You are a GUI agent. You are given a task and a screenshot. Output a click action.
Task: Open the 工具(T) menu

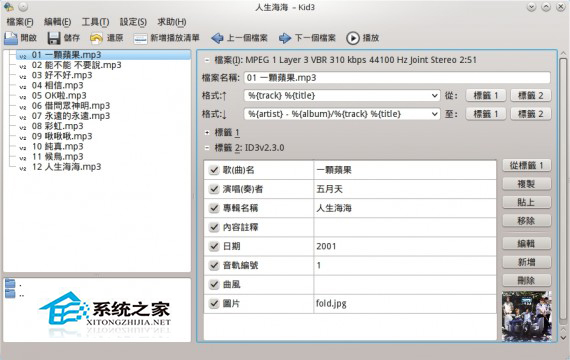coord(95,22)
